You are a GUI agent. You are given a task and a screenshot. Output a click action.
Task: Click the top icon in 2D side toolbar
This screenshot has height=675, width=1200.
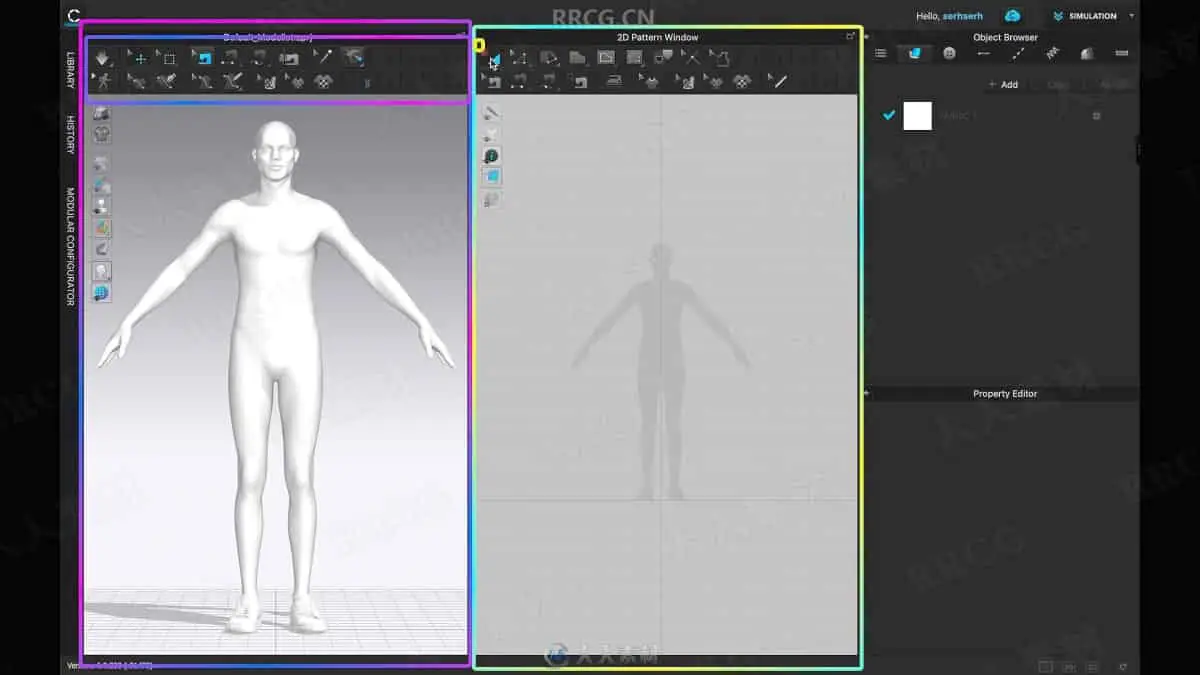coord(492,113)
